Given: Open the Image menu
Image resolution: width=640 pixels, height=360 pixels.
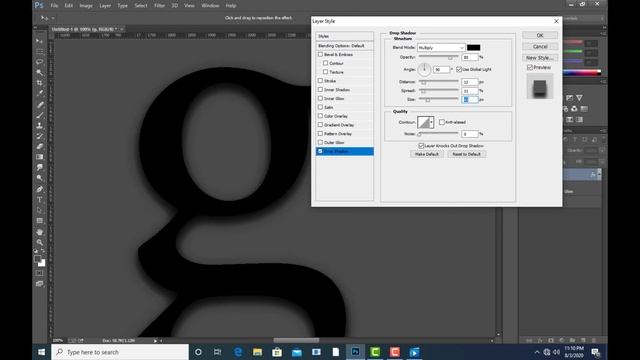Looking at the screenshot, I should pyautogui.click(x=86, y=6).
